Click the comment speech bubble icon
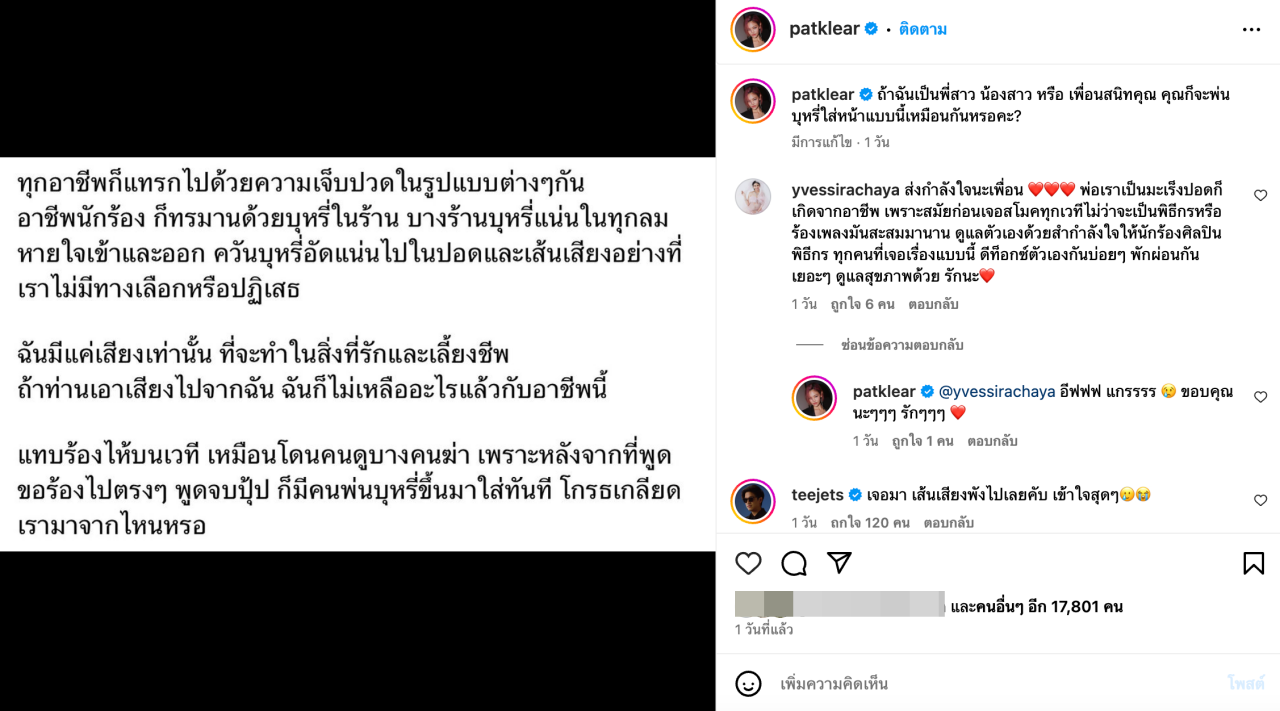 [794, 563]
